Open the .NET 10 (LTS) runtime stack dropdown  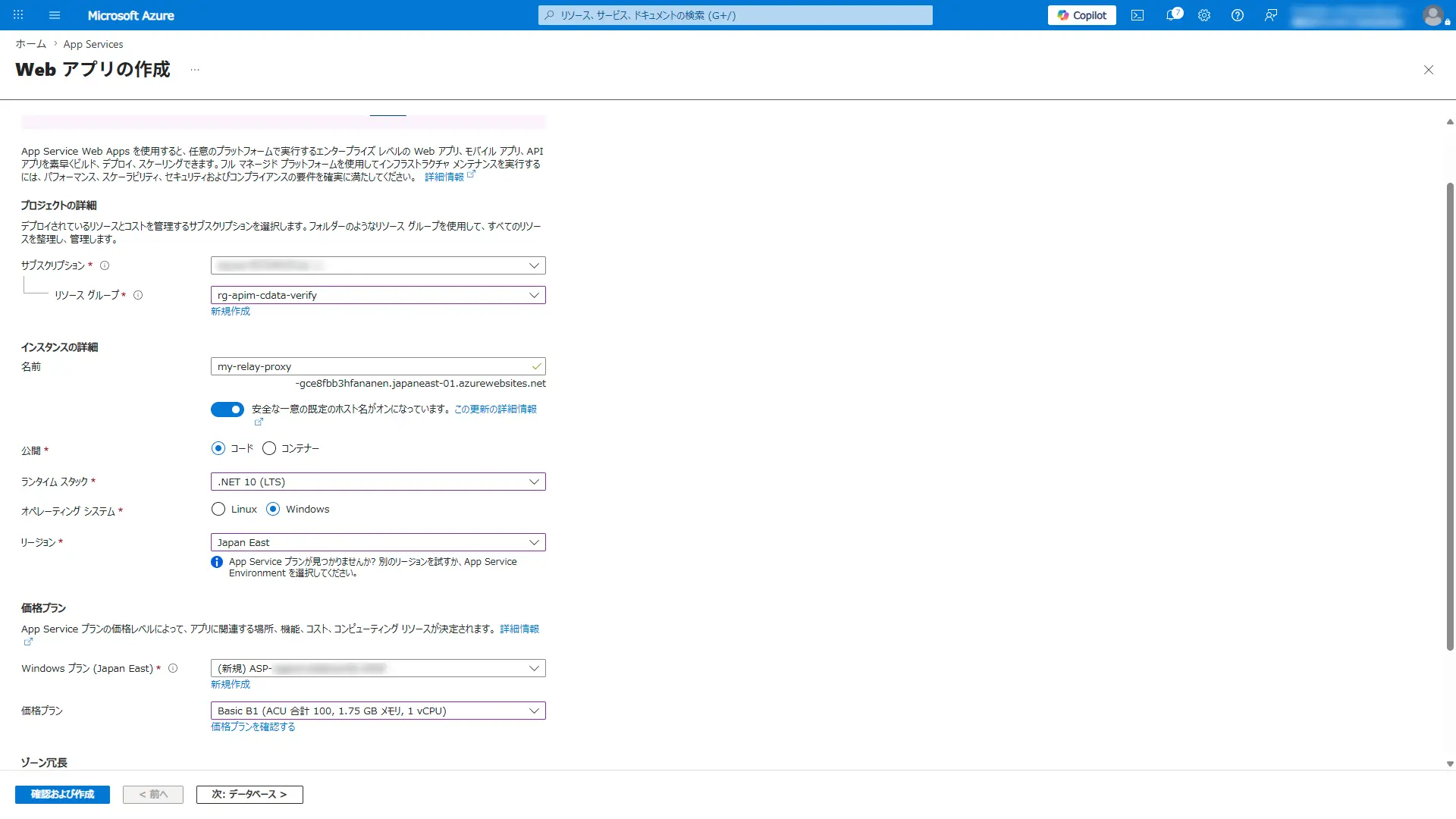click(x=378, y=482)
